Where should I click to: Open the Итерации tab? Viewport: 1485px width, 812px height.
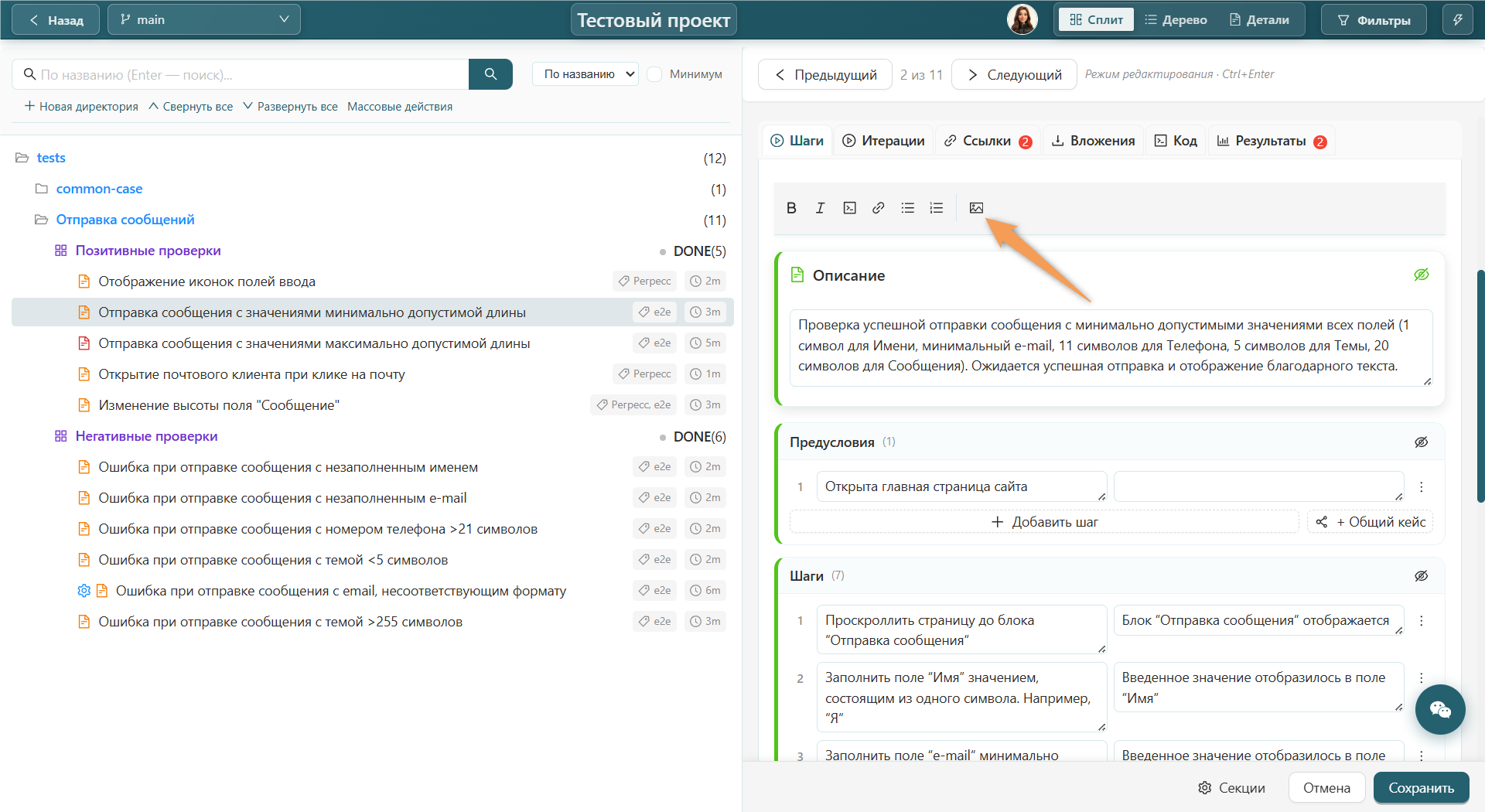pyautogui.click(x=883, y=141)
